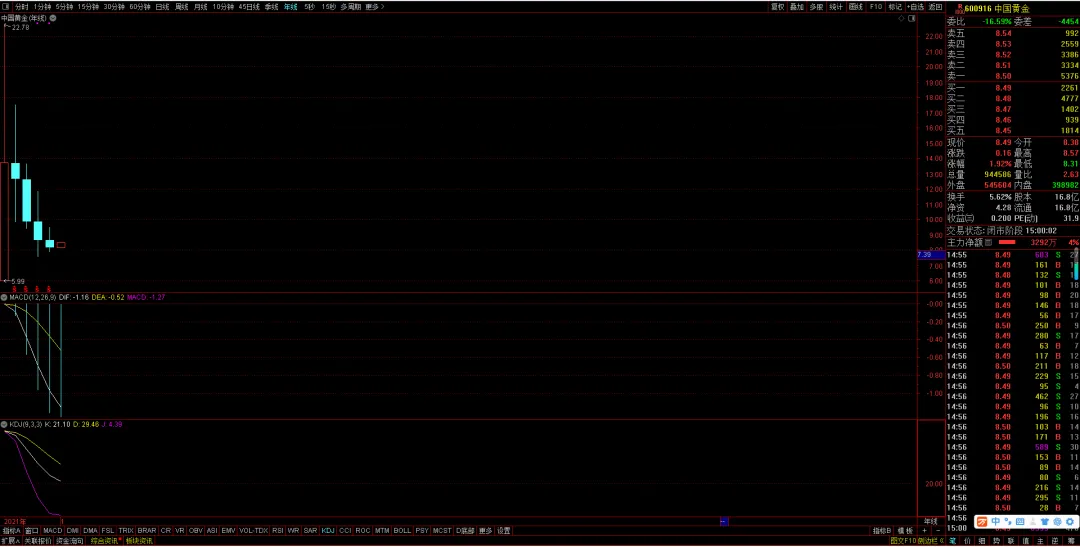Open the dropdown next to 中国黄金(年线) title
Viewport: 1080px width, 547px height.
click(x=53, y=18)
